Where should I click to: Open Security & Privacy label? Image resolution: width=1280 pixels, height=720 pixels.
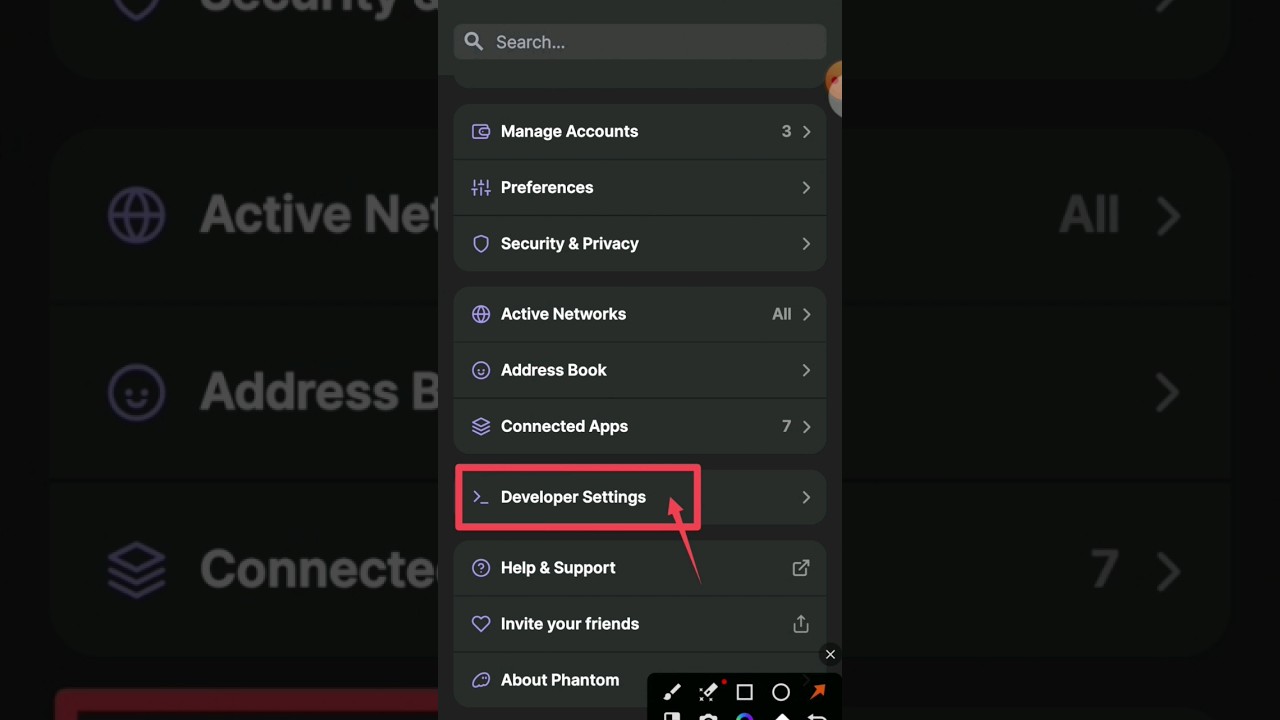click(569, 244)
